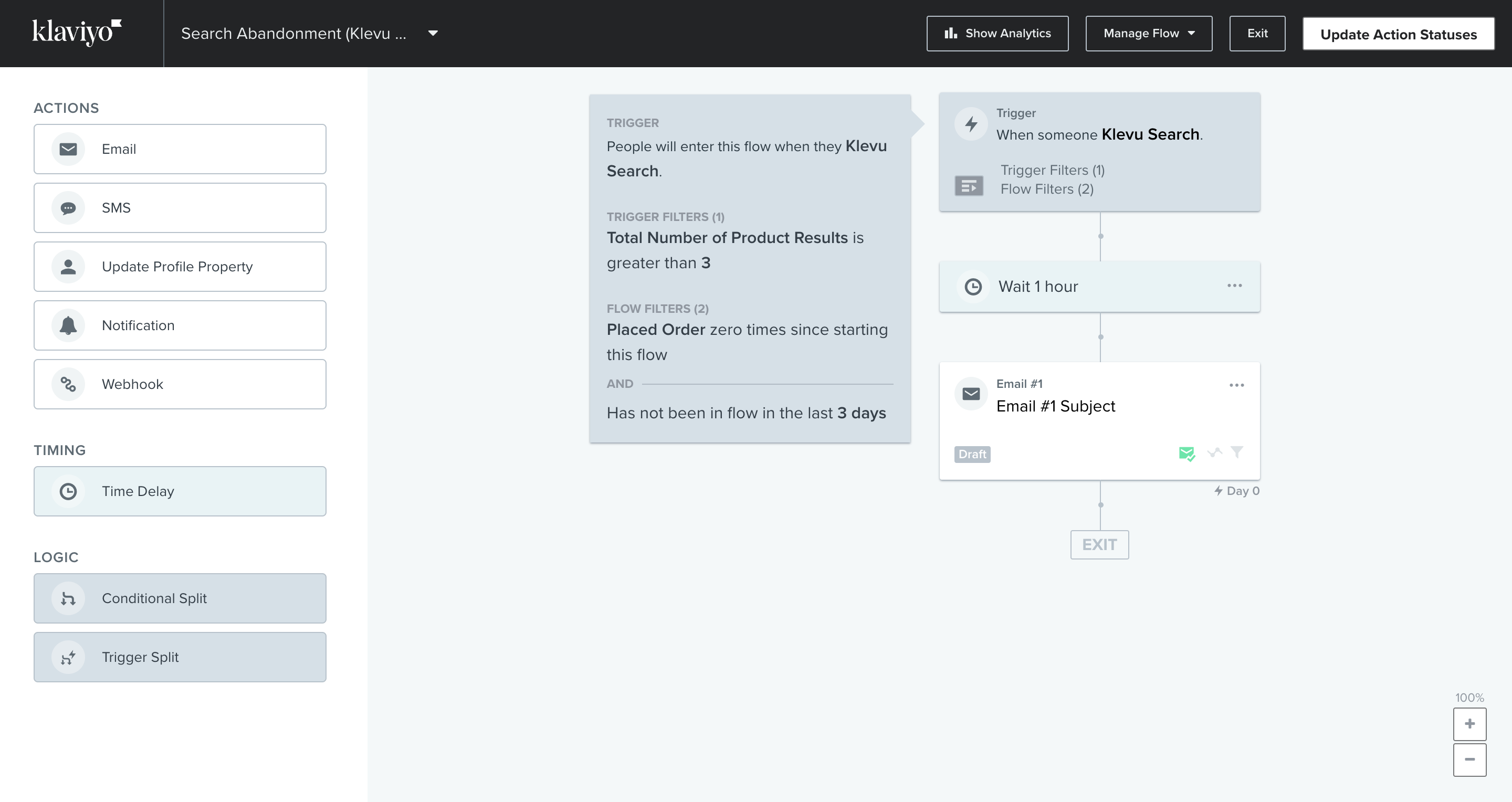Select the Email action card
Viewport: 1512px width, 802px height.
[x=180, y=149]
